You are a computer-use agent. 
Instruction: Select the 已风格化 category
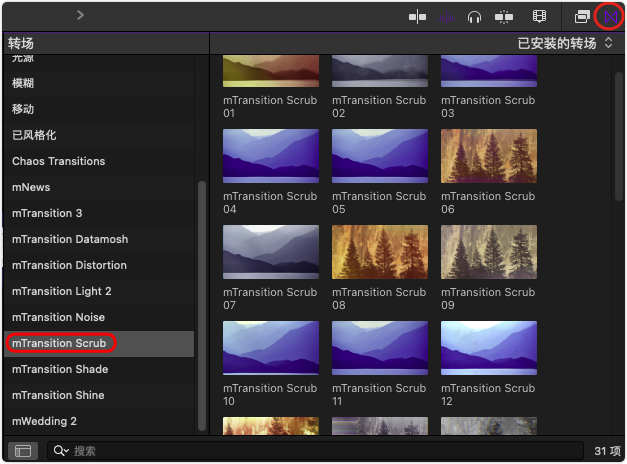click(99, 135)
